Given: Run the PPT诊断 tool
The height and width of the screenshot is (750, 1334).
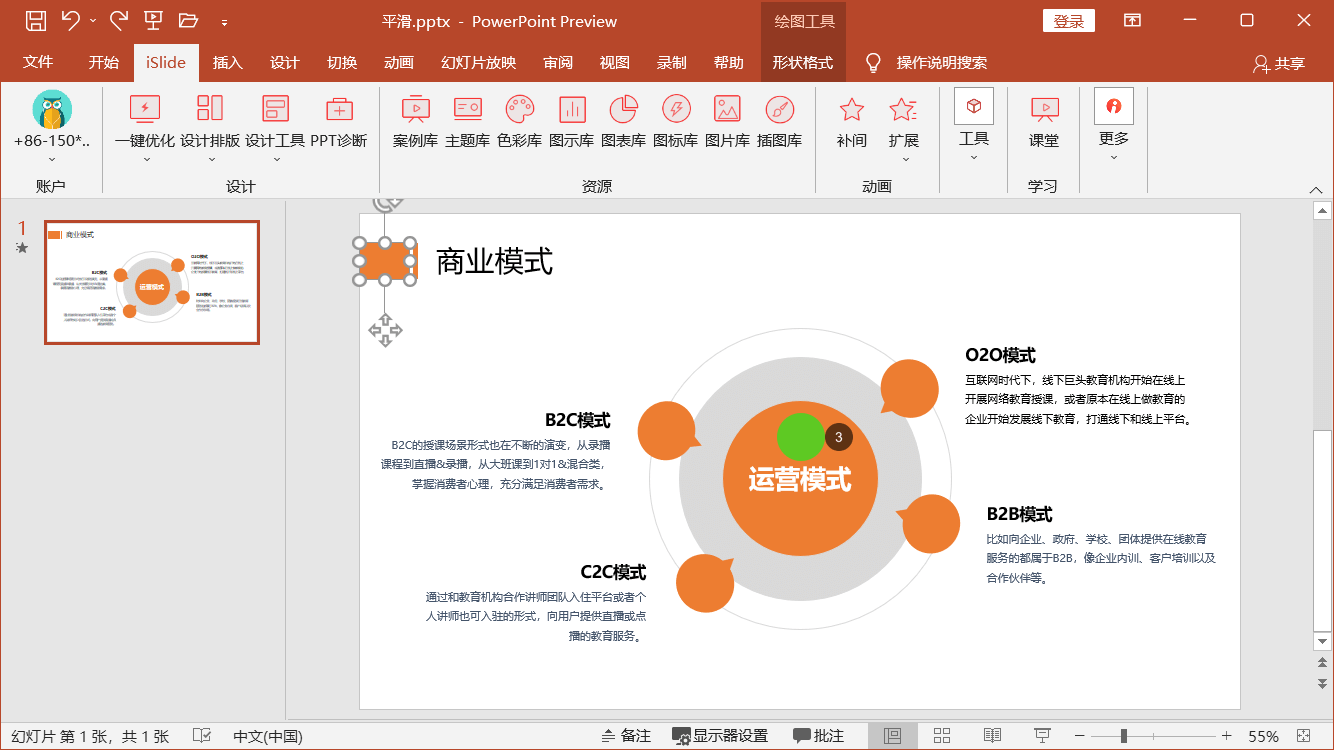Looking at the screenshot, I should click(x=339, y=122).
